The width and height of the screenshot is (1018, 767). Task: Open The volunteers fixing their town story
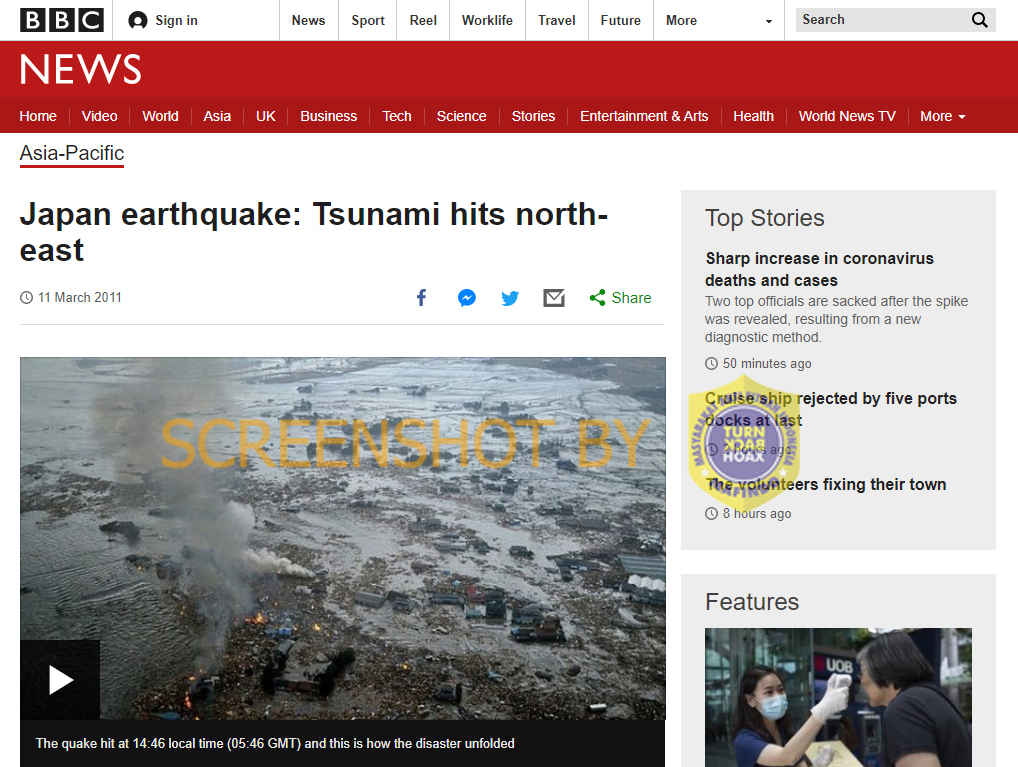pyautogui.click(x=826, y=484)
